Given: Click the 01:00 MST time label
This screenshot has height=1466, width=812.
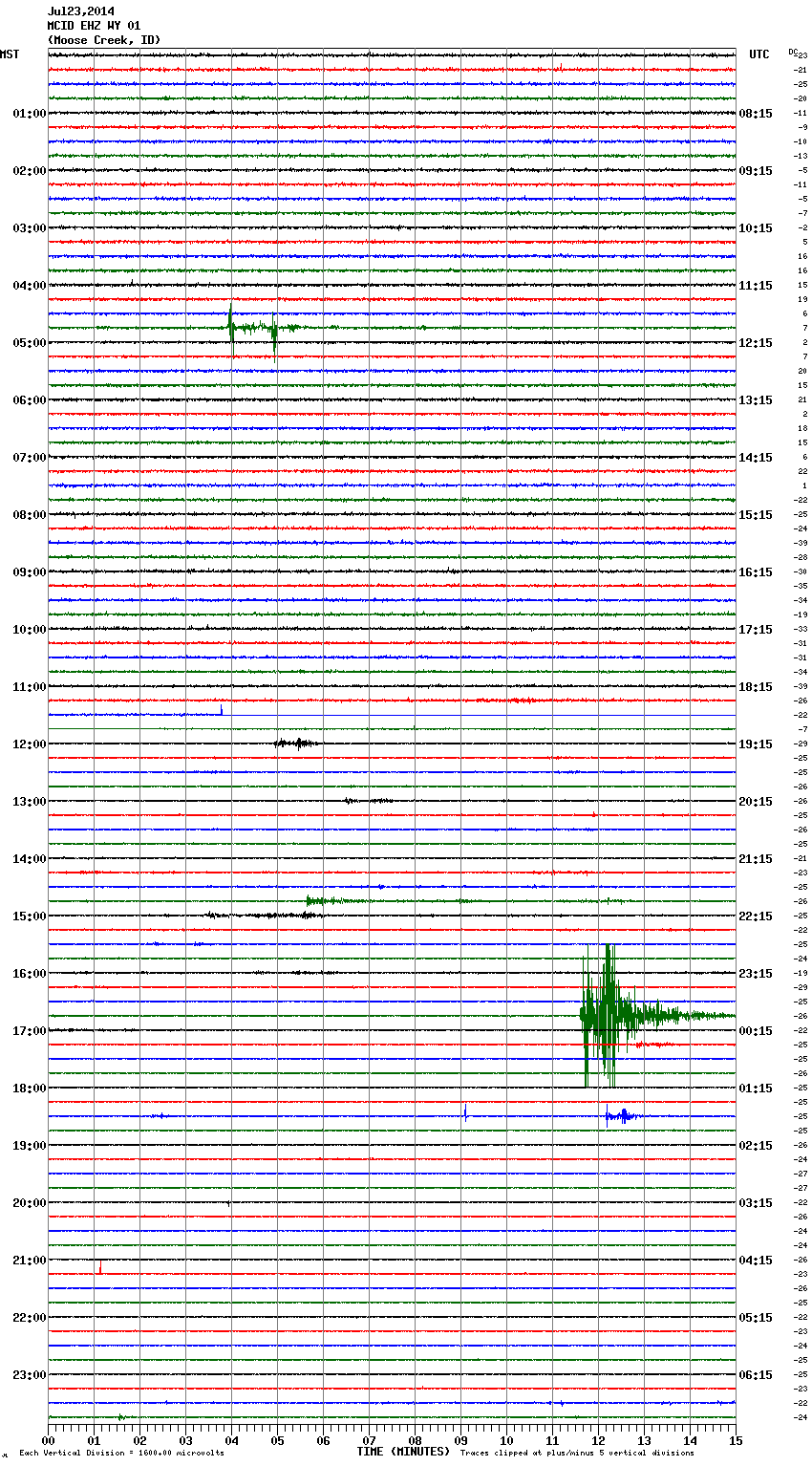Looking at the screenshot, I should [30, 114].
